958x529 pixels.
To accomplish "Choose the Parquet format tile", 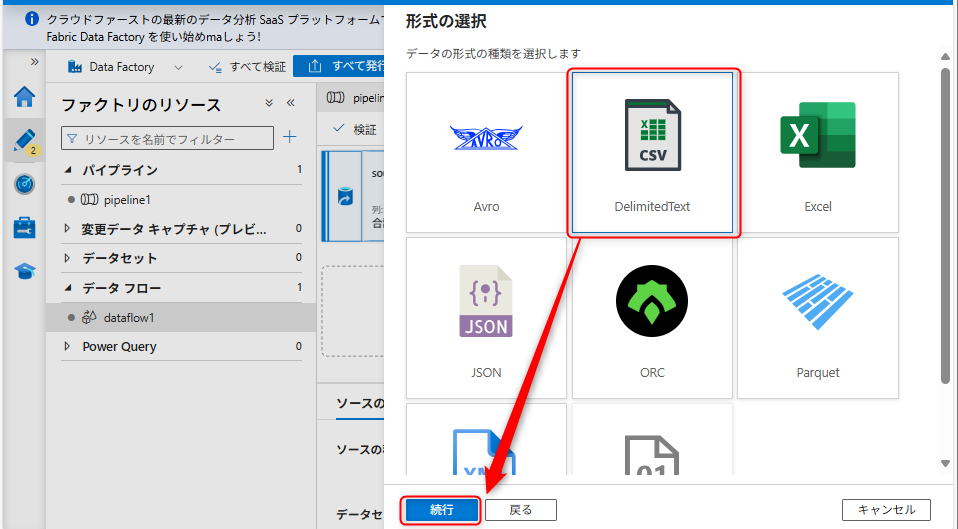I will click(818, 318).
